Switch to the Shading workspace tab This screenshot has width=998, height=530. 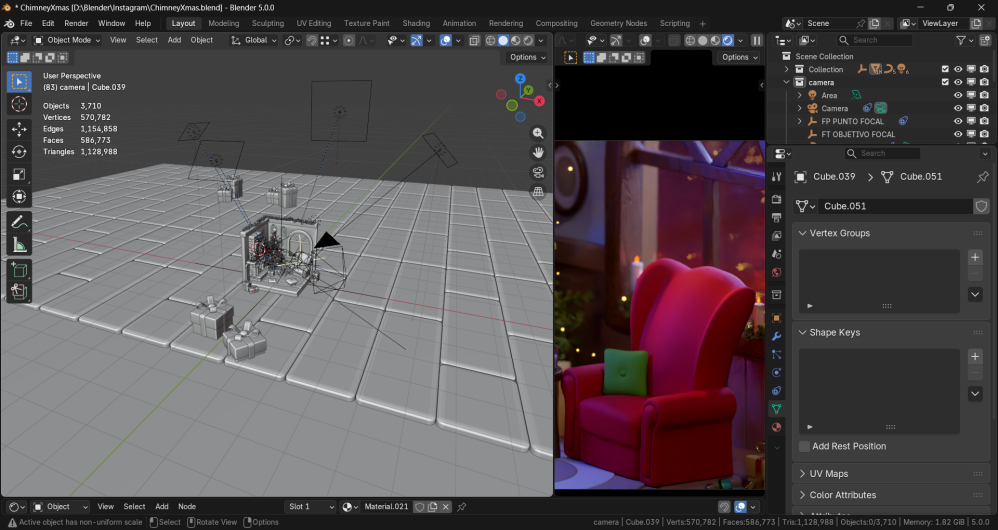(x=416, y=23)
